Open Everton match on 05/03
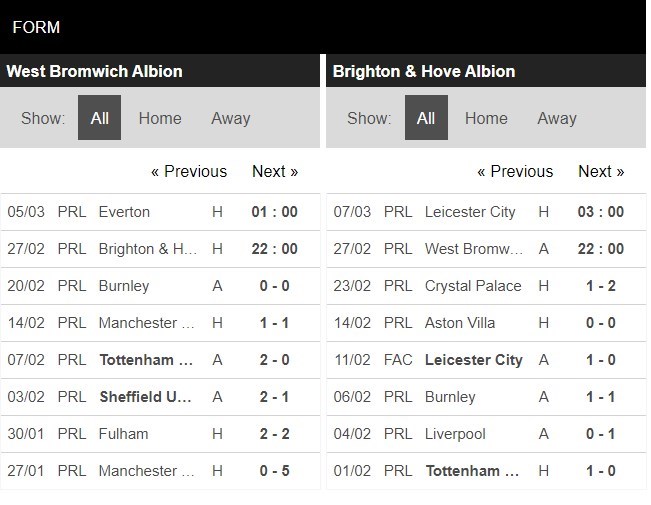The height and width of the screenshot is (505, 651). coord(124,212)
